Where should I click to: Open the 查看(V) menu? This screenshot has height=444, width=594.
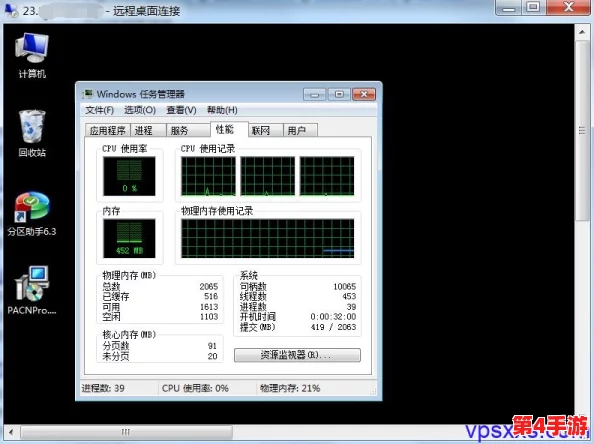click(x=181, y=110)
